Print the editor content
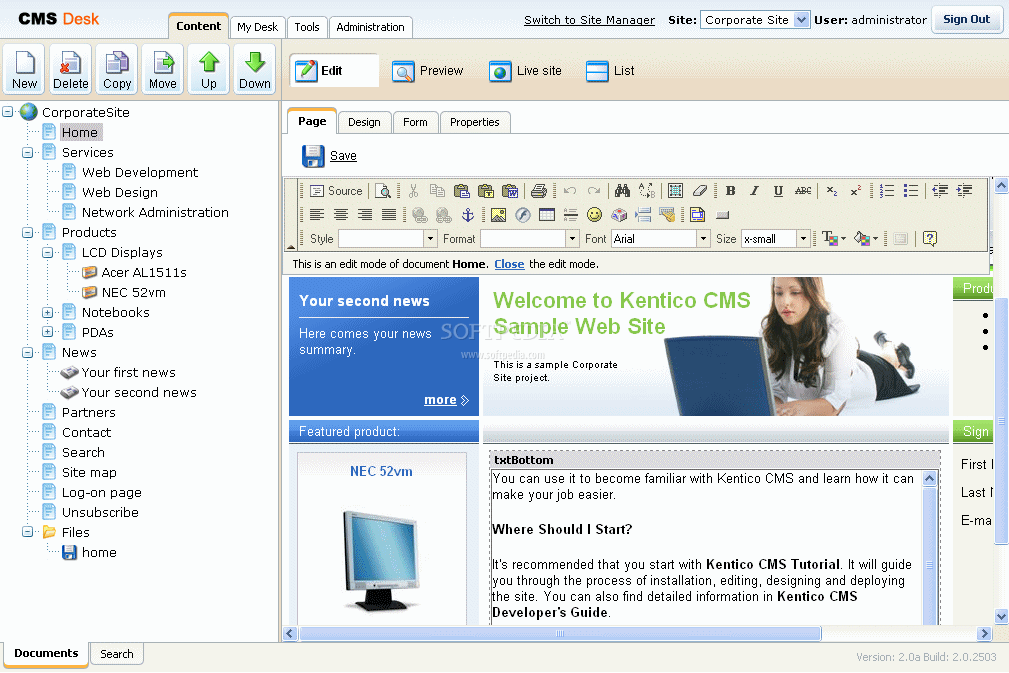The image size is (1009, 673). 539,191
